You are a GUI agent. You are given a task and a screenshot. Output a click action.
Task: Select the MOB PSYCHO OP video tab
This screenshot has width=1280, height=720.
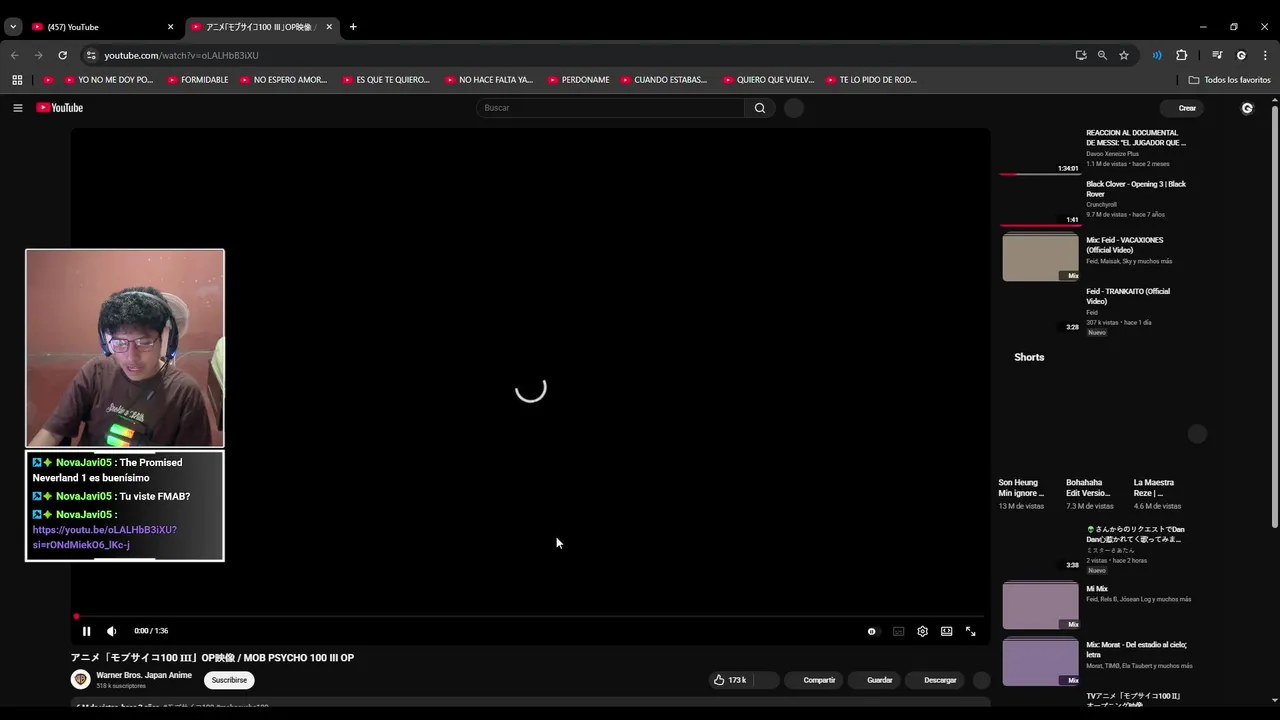click(260, 27)
